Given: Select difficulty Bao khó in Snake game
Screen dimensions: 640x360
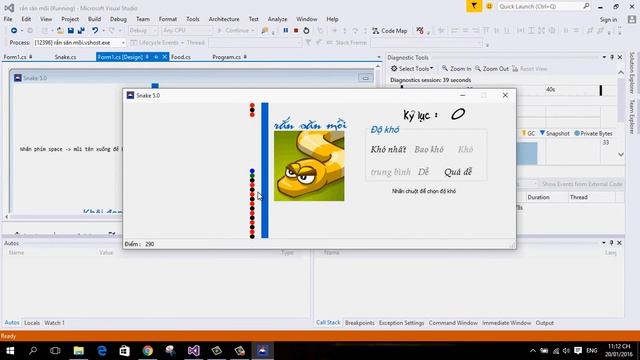Looking at the screenshot, I should pos(429,149).
